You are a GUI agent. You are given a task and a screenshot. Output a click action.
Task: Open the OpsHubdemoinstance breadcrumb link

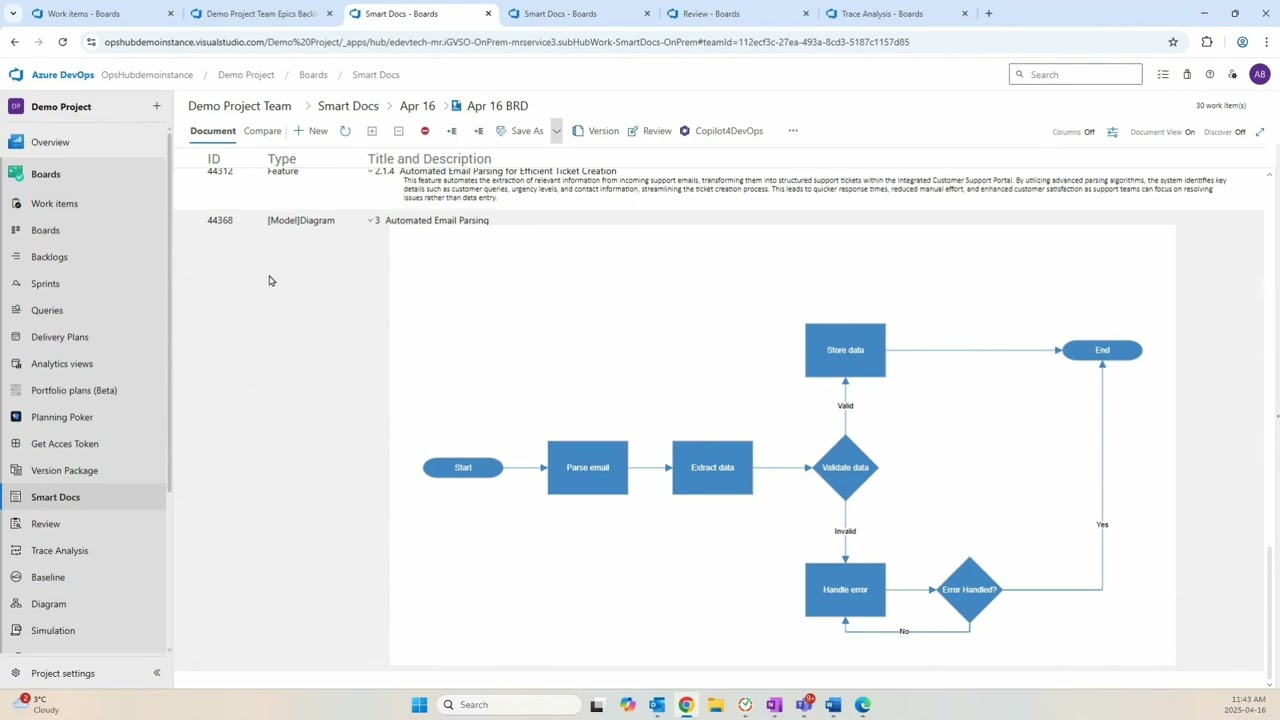coord(147,75)
